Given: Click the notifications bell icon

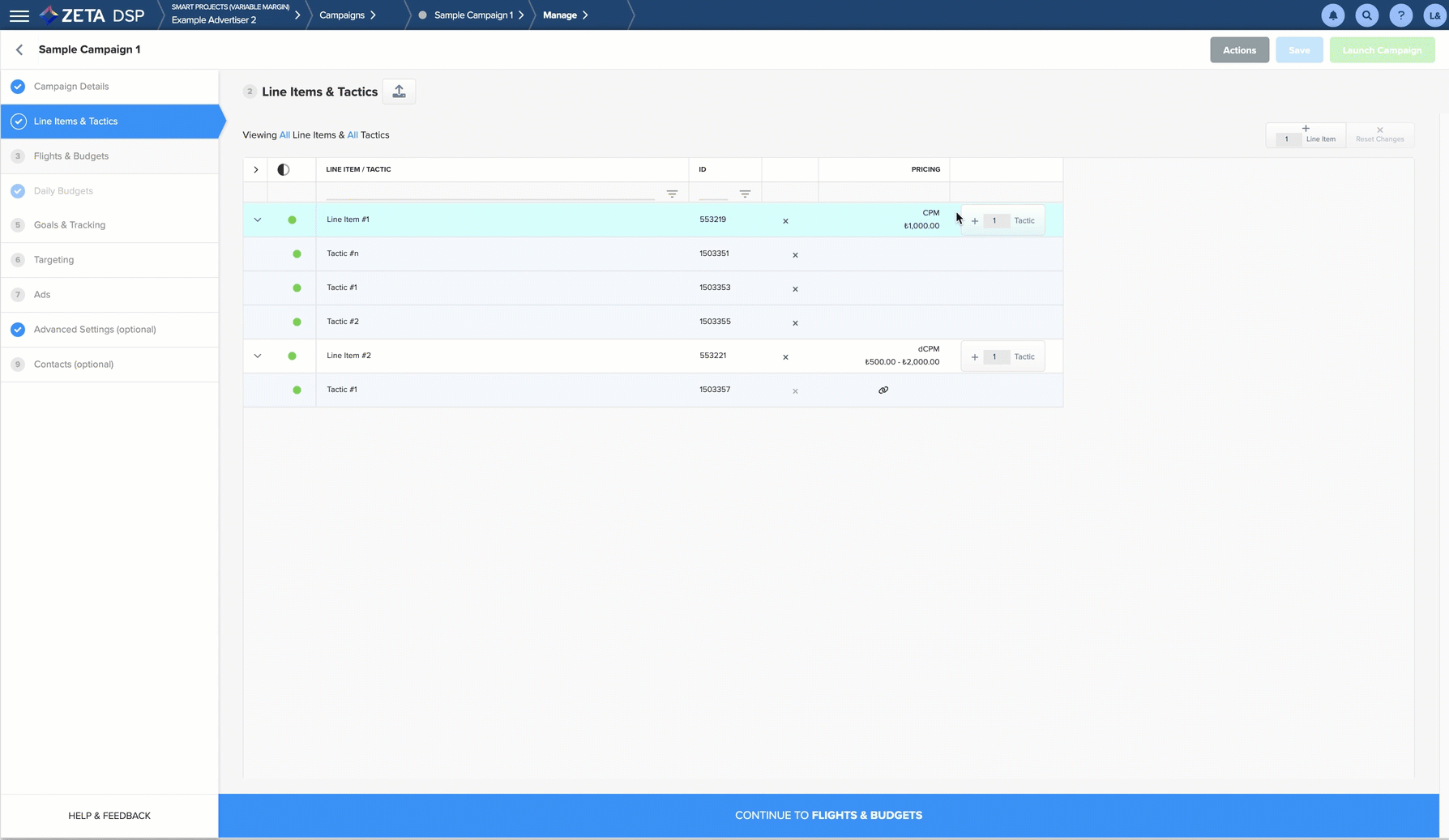Looking at the screenshot, I should point(1332,15).
